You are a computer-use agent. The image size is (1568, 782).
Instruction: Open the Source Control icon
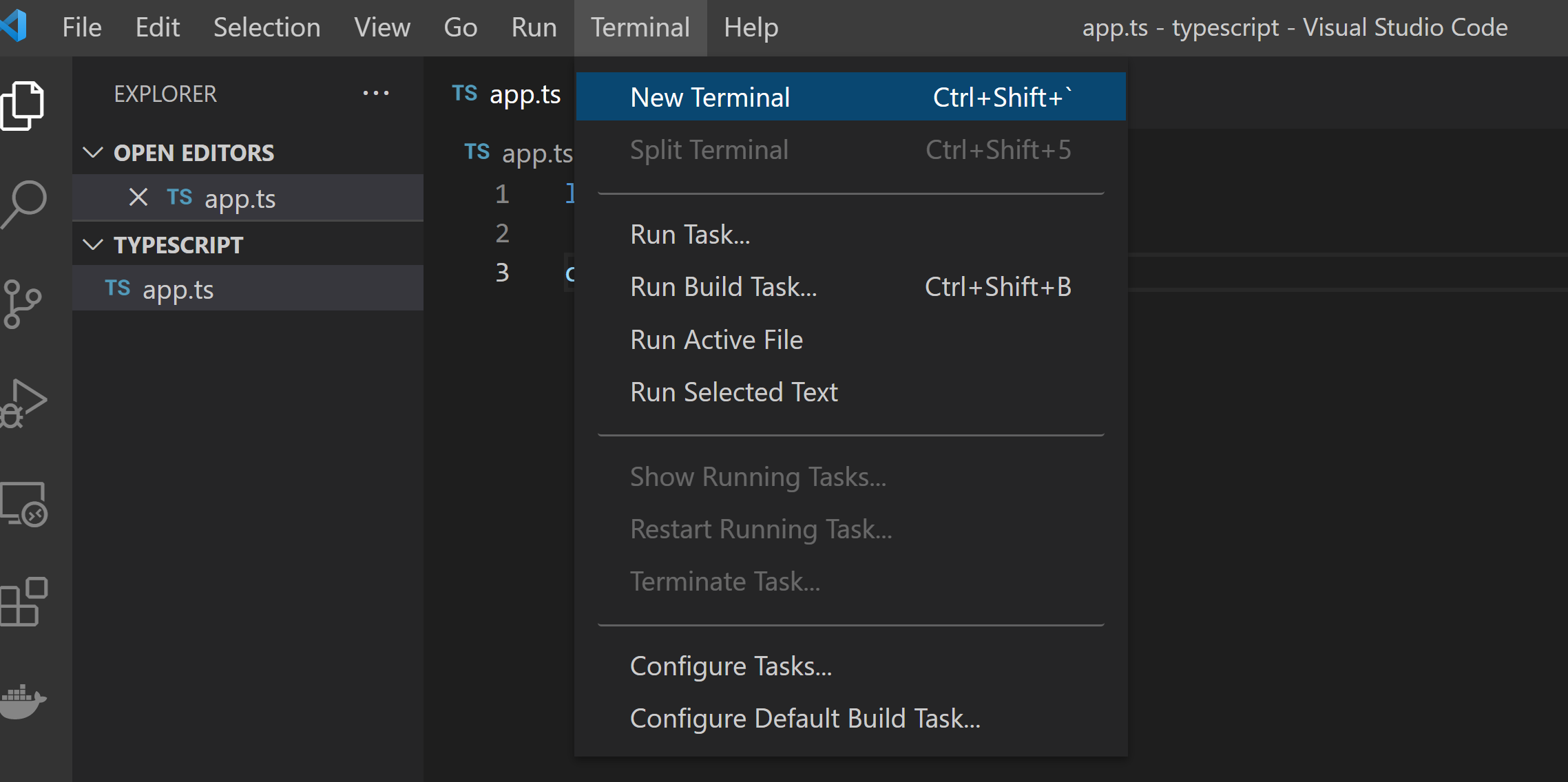click(x=22, y=303)
